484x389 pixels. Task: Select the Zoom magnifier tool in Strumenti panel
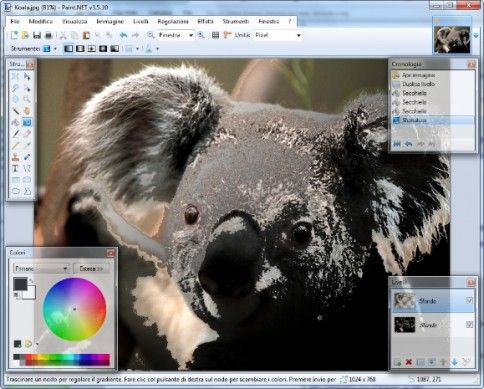pos(27,99)
